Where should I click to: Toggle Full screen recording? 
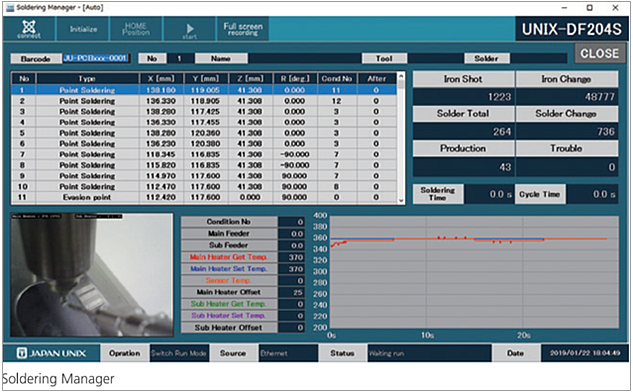coord(243,29)
